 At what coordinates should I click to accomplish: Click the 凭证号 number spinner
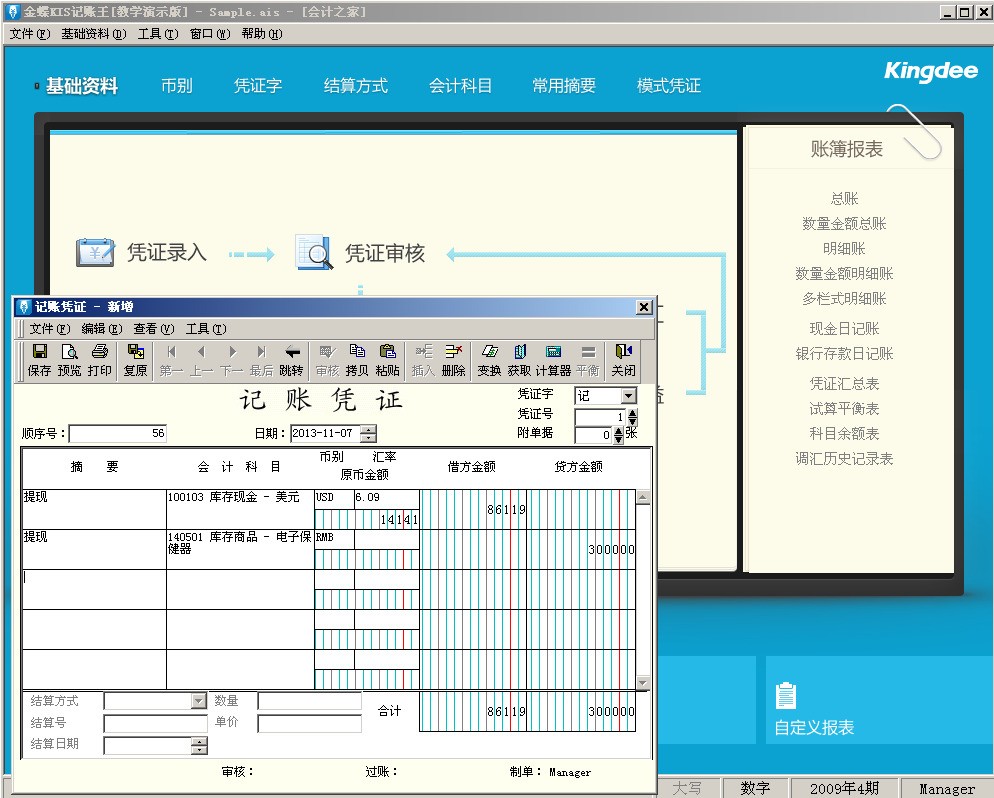(x=632, y=417)
